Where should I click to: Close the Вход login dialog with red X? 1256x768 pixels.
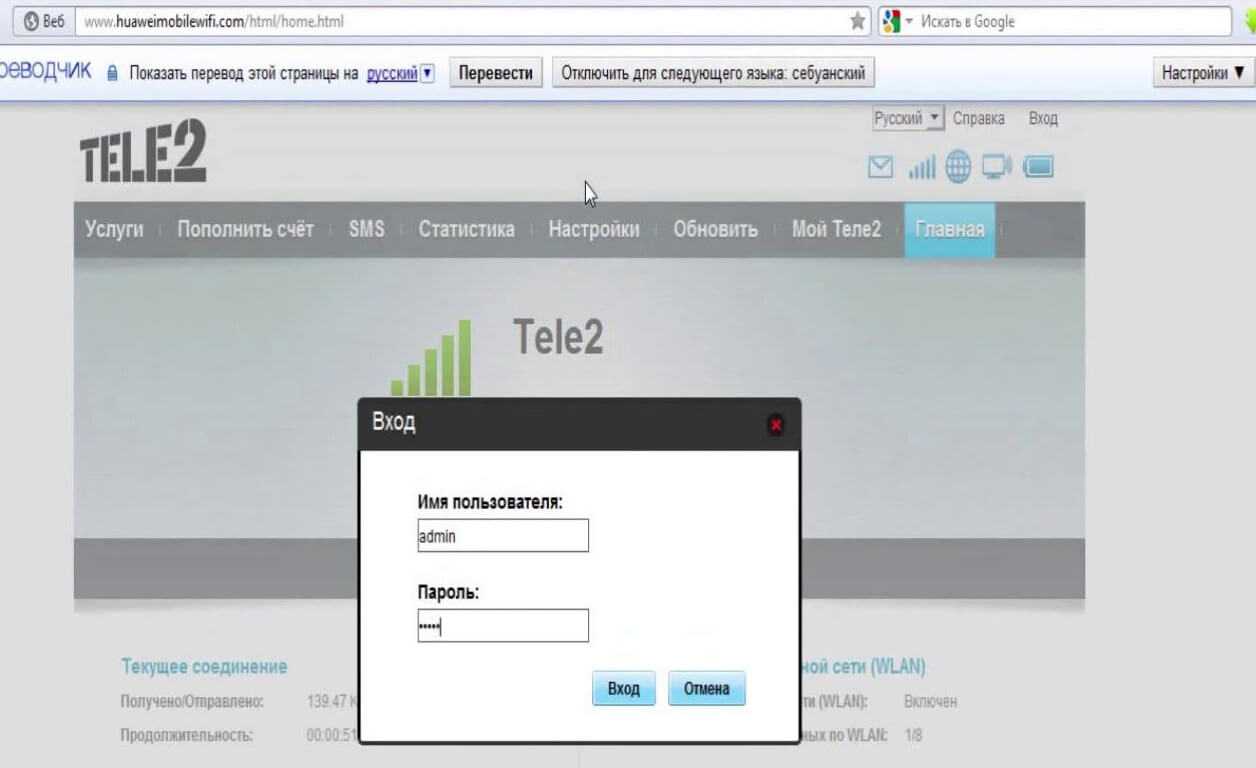(776, 425)
